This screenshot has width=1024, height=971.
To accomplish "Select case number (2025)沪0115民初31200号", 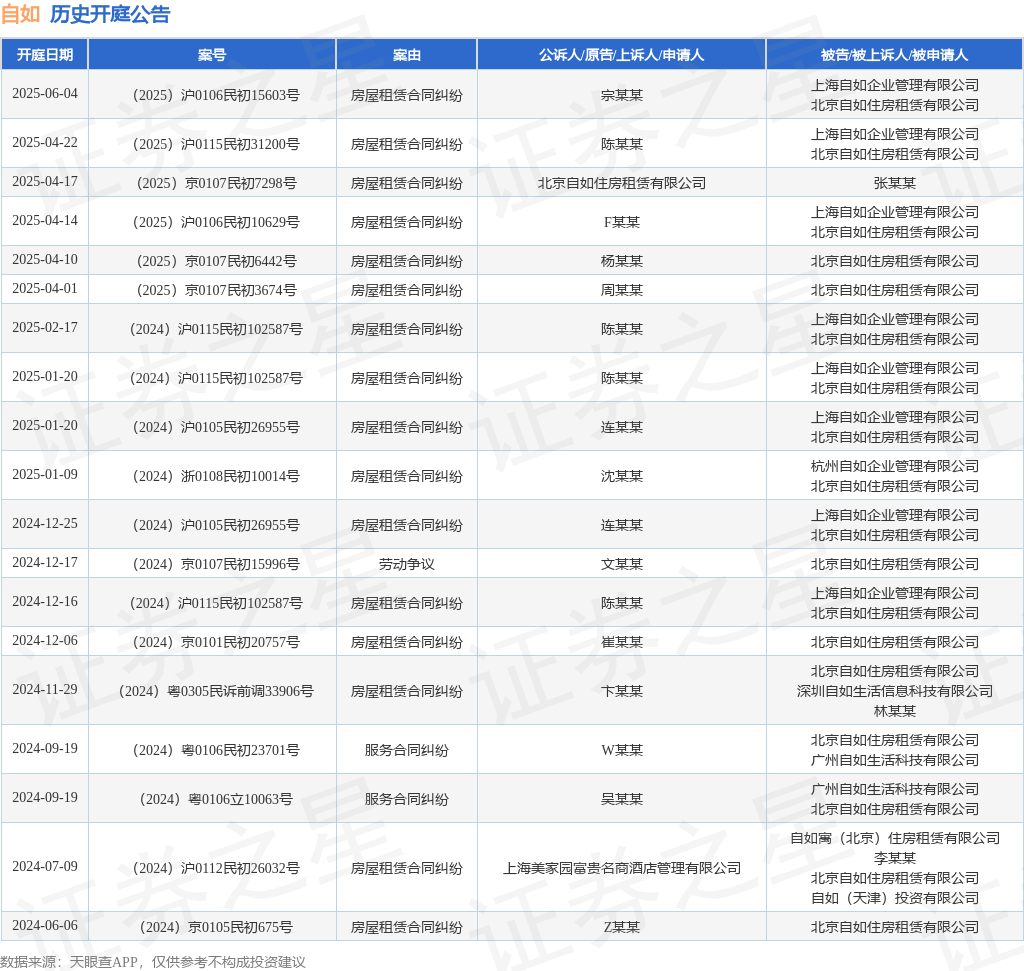I will pyautogui.click(x=216, y=144).
